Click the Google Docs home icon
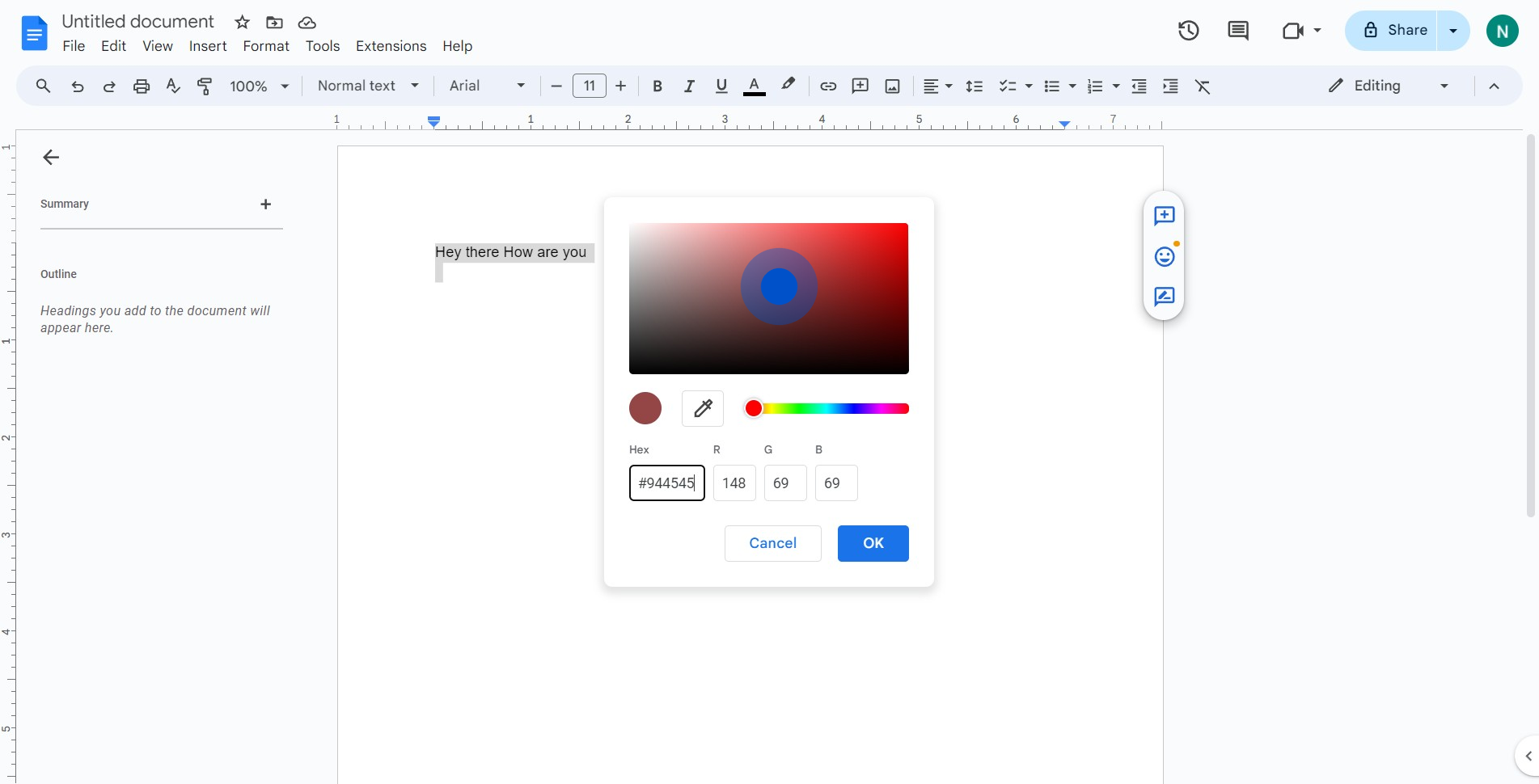 pyautogui.click(x=34, y=33)
